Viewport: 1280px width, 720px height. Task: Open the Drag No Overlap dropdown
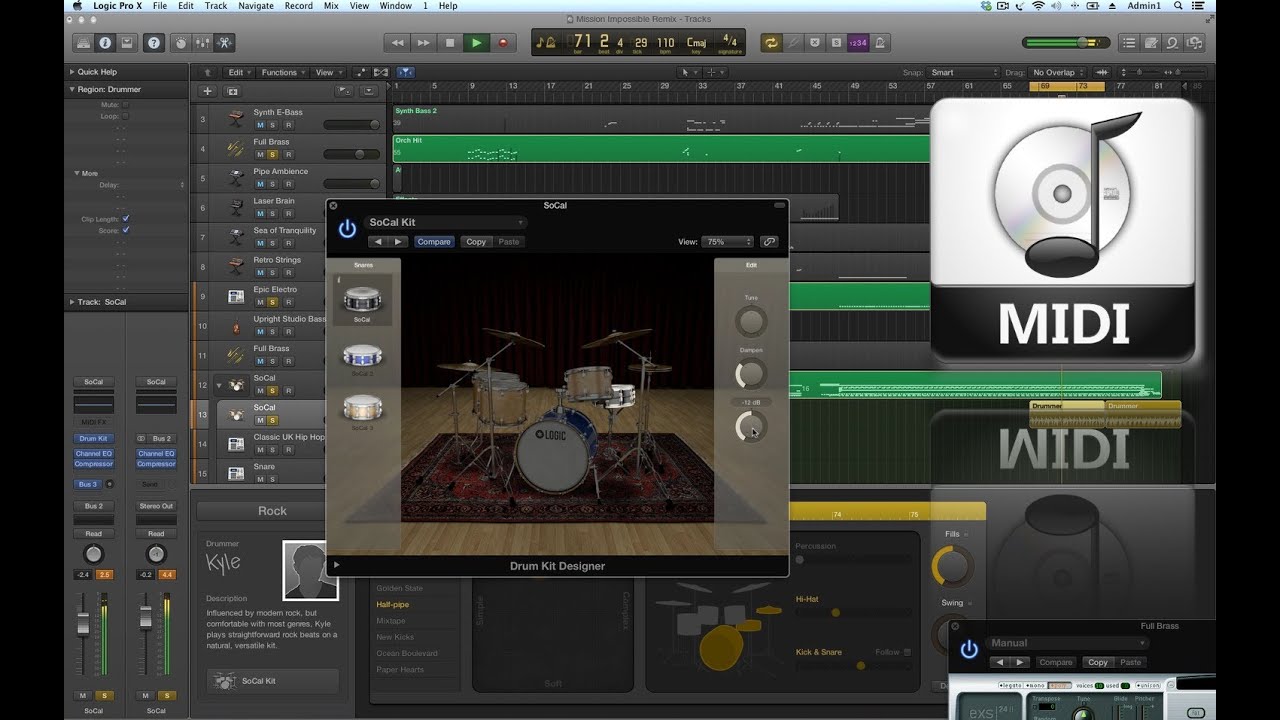click(1058, 72)
